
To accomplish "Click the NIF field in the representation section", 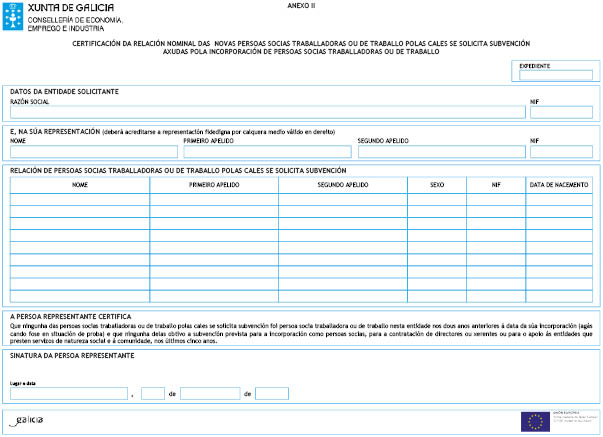I will 561,152.
